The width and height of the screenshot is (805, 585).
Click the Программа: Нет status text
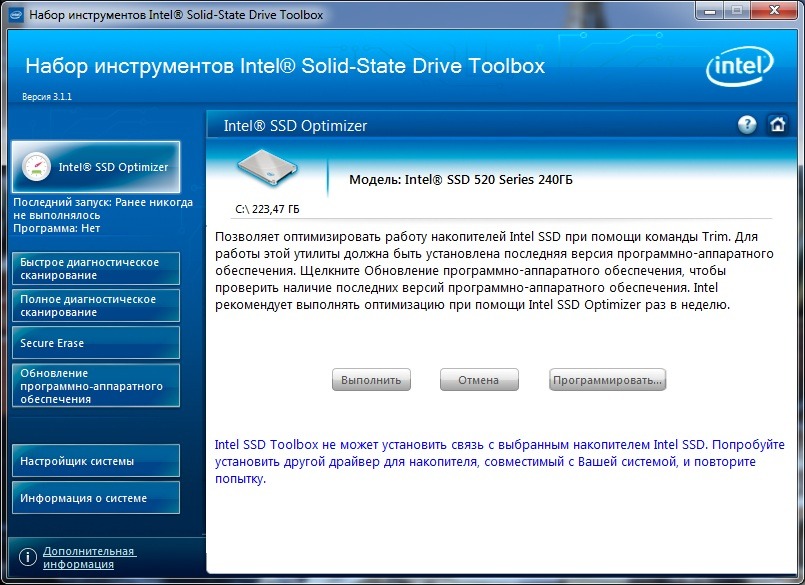(56, 228)
